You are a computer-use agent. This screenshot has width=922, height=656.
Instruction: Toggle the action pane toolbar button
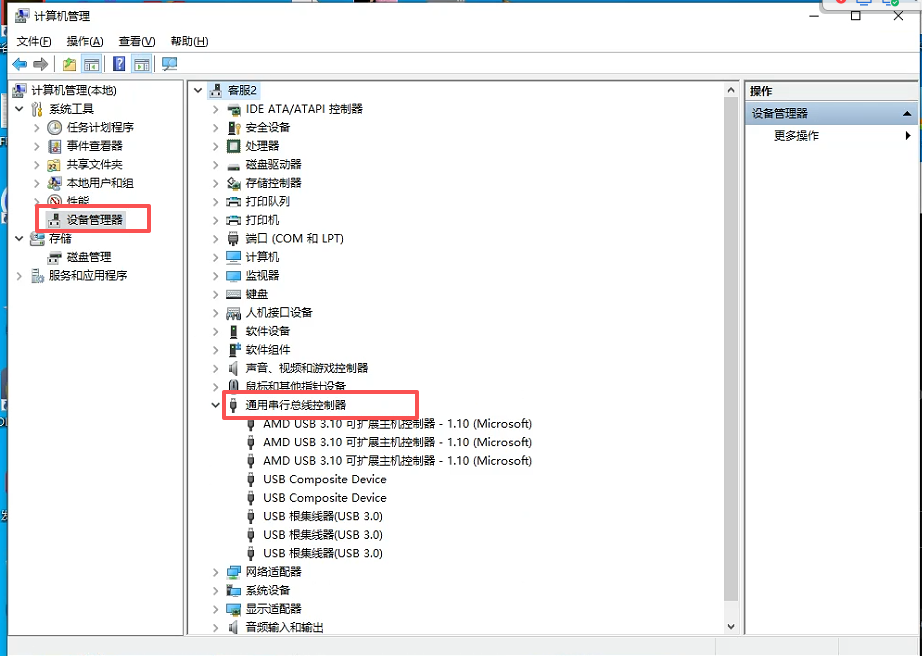point(141,64)
